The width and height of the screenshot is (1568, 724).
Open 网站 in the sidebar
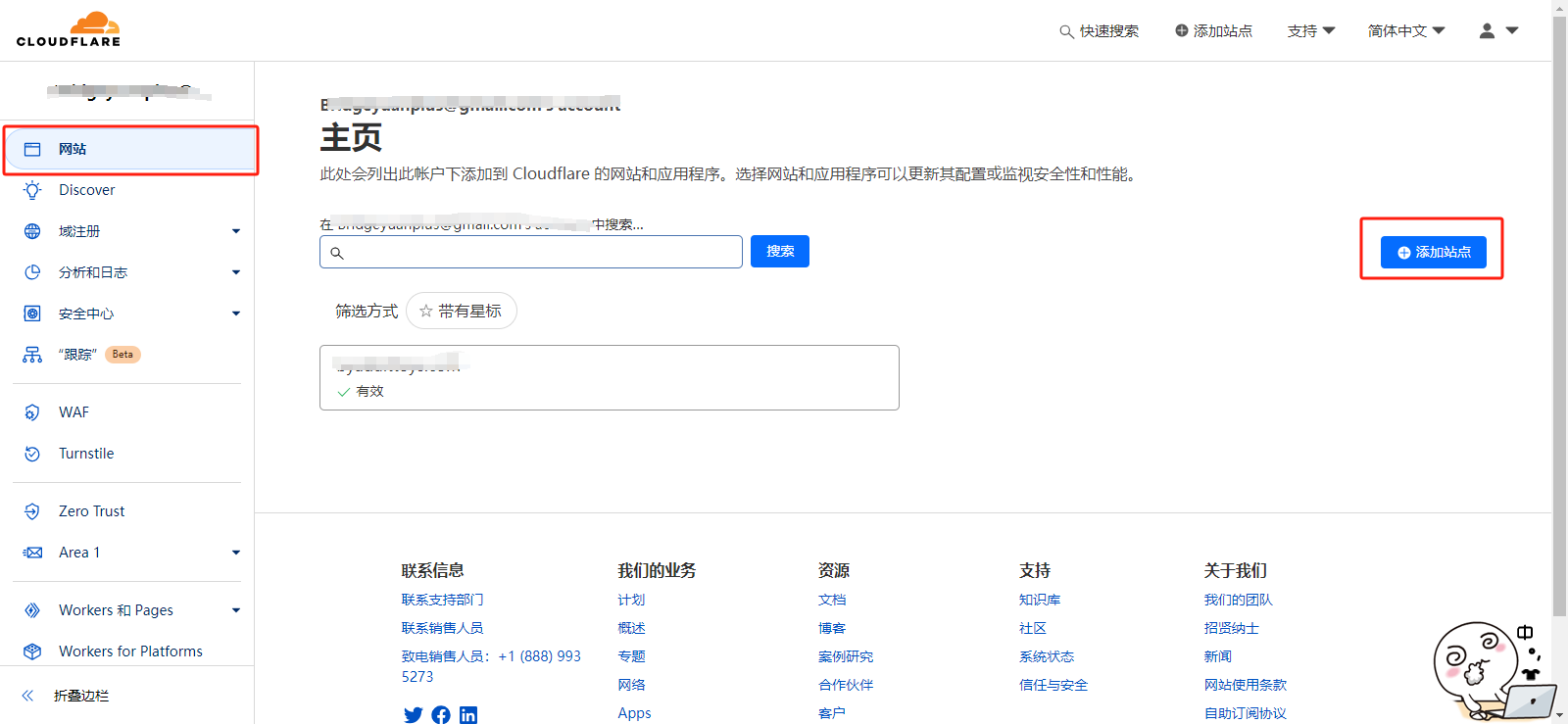click(130, 149)
